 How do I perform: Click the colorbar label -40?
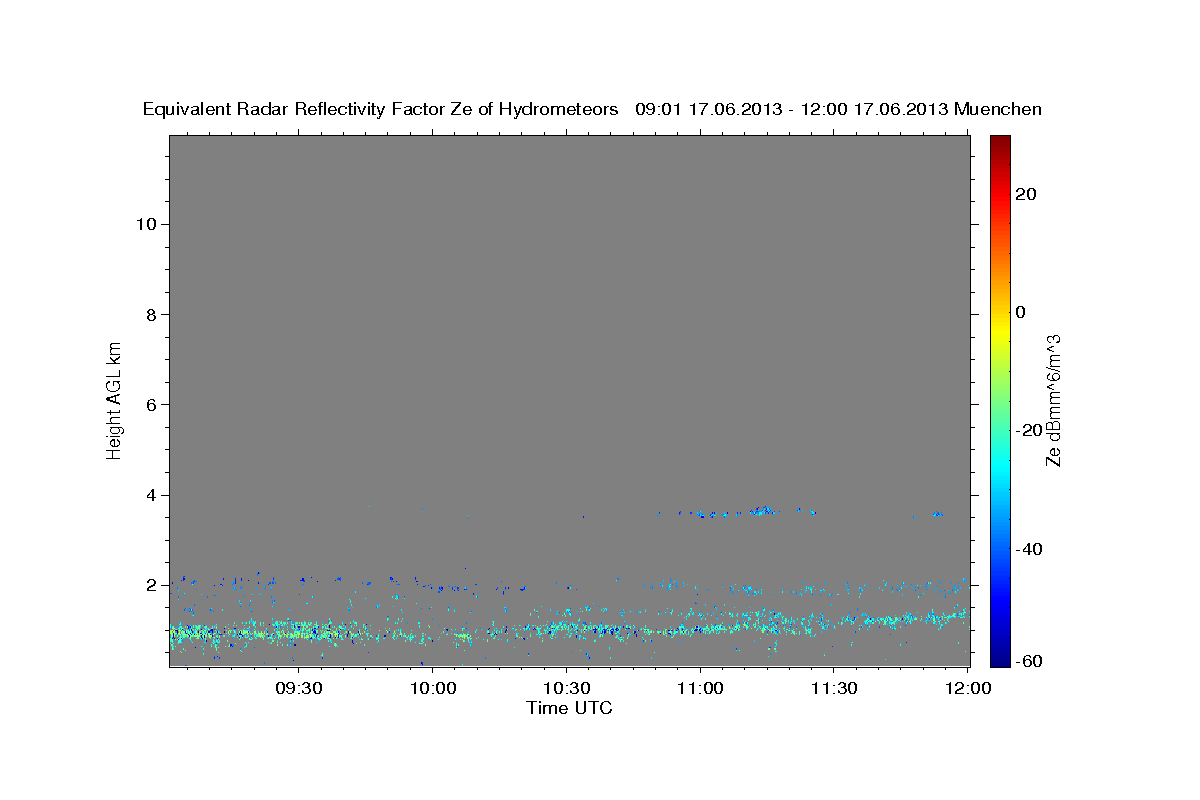pyautogui.click(x=1030, y=548)
